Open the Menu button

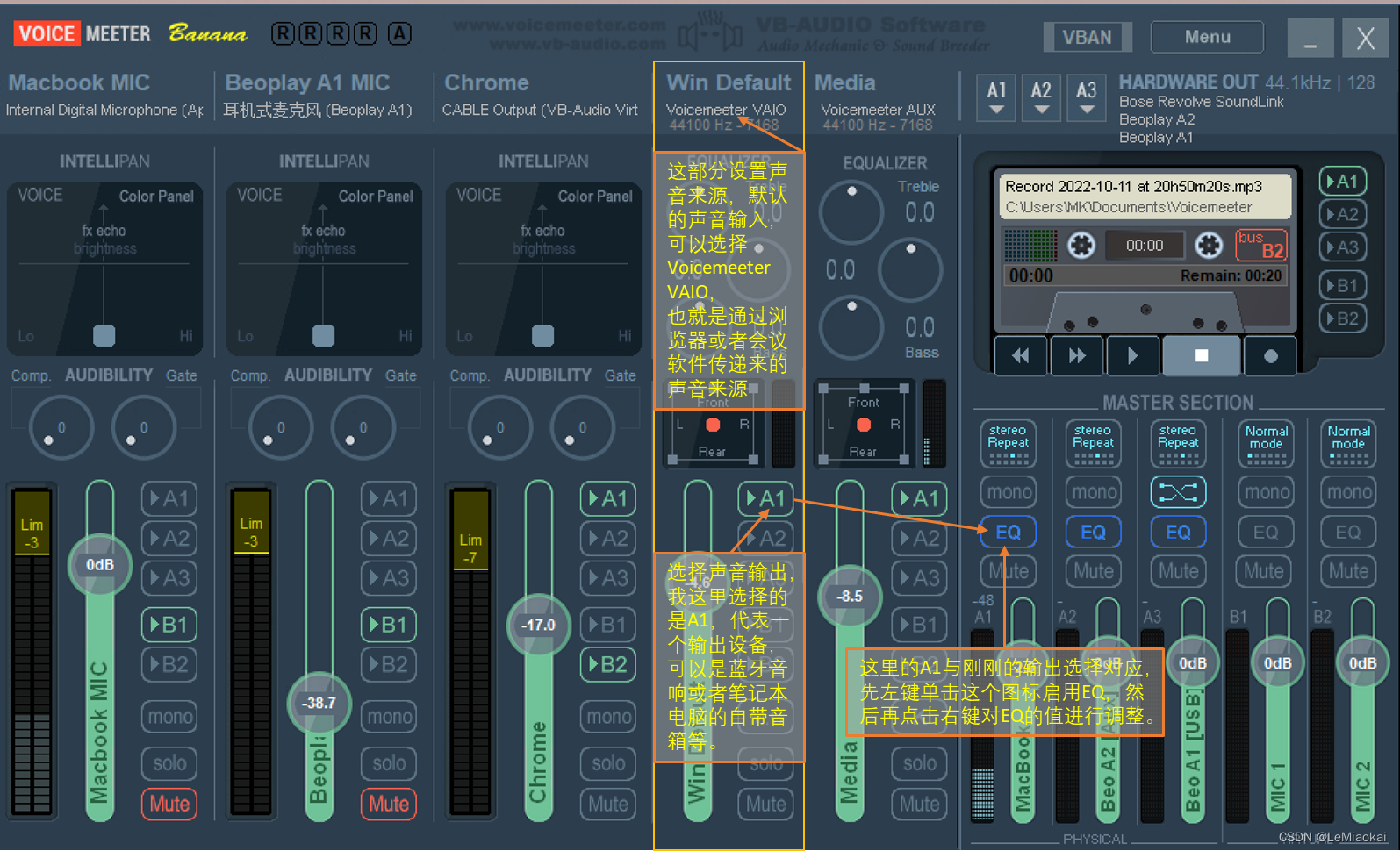(x=1208, y=37)
